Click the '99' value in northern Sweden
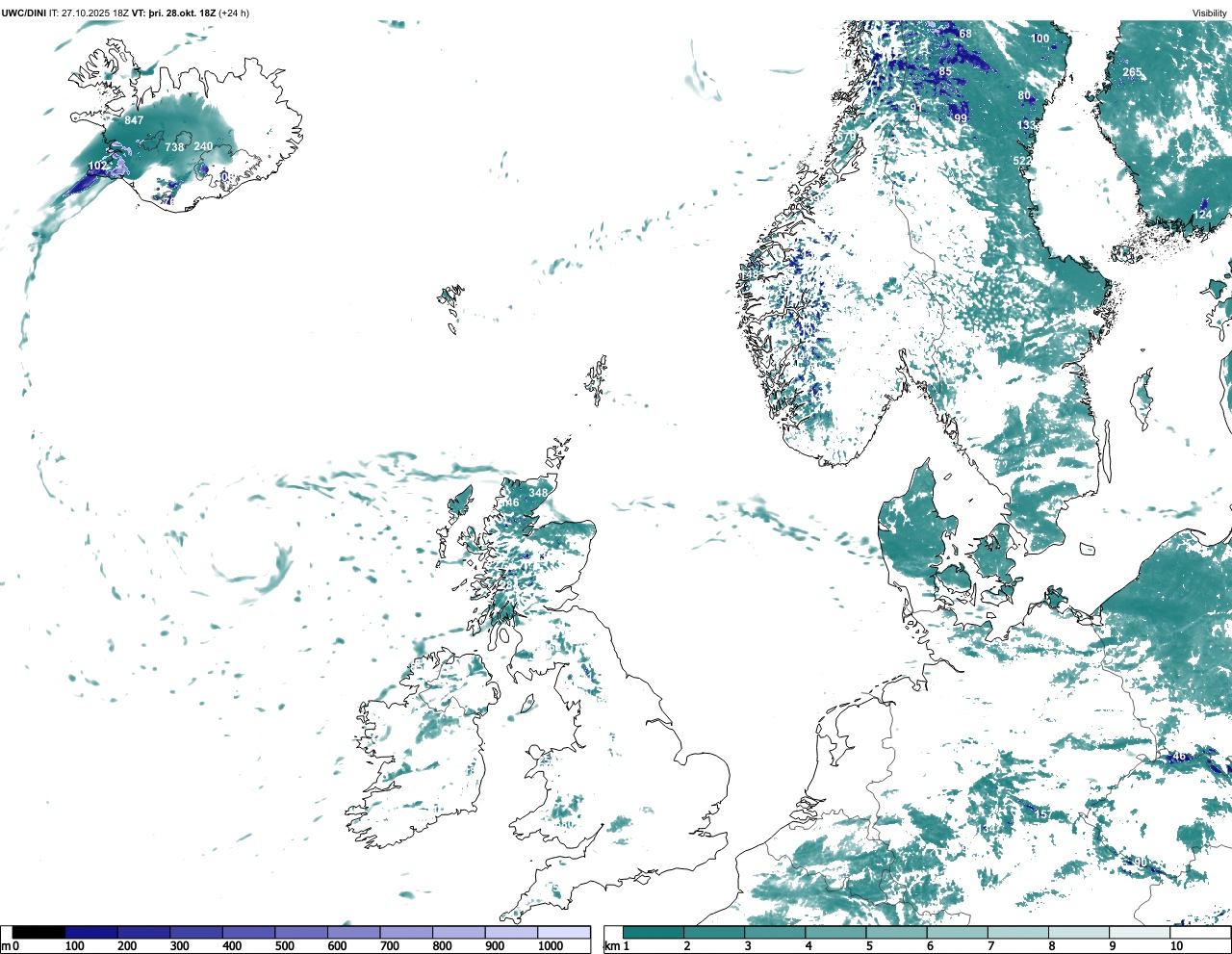The width and height of the screenshot is (1232, 954). [961, 118]
